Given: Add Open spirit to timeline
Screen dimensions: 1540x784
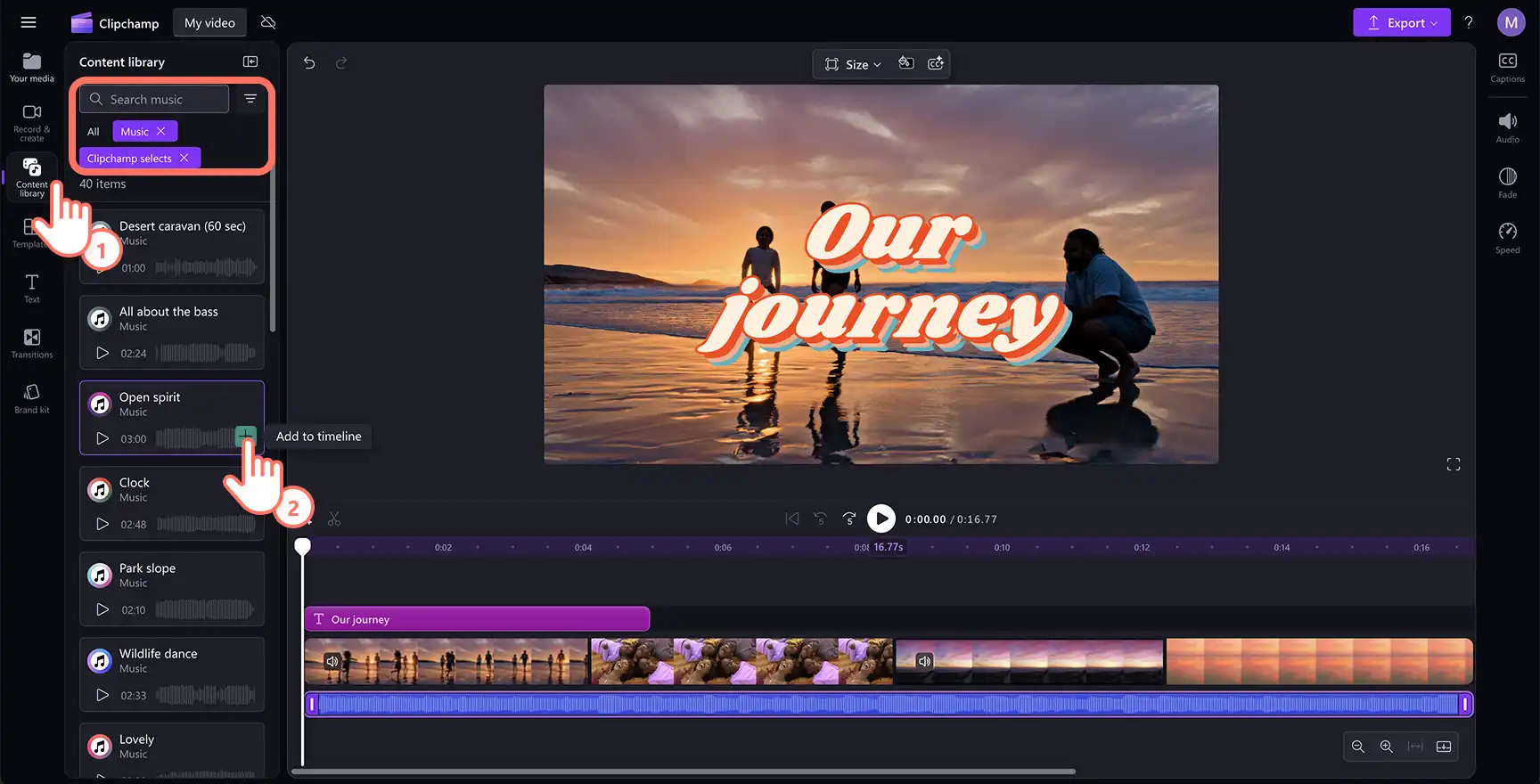Looking at the screenshot, I should [245, 436].
